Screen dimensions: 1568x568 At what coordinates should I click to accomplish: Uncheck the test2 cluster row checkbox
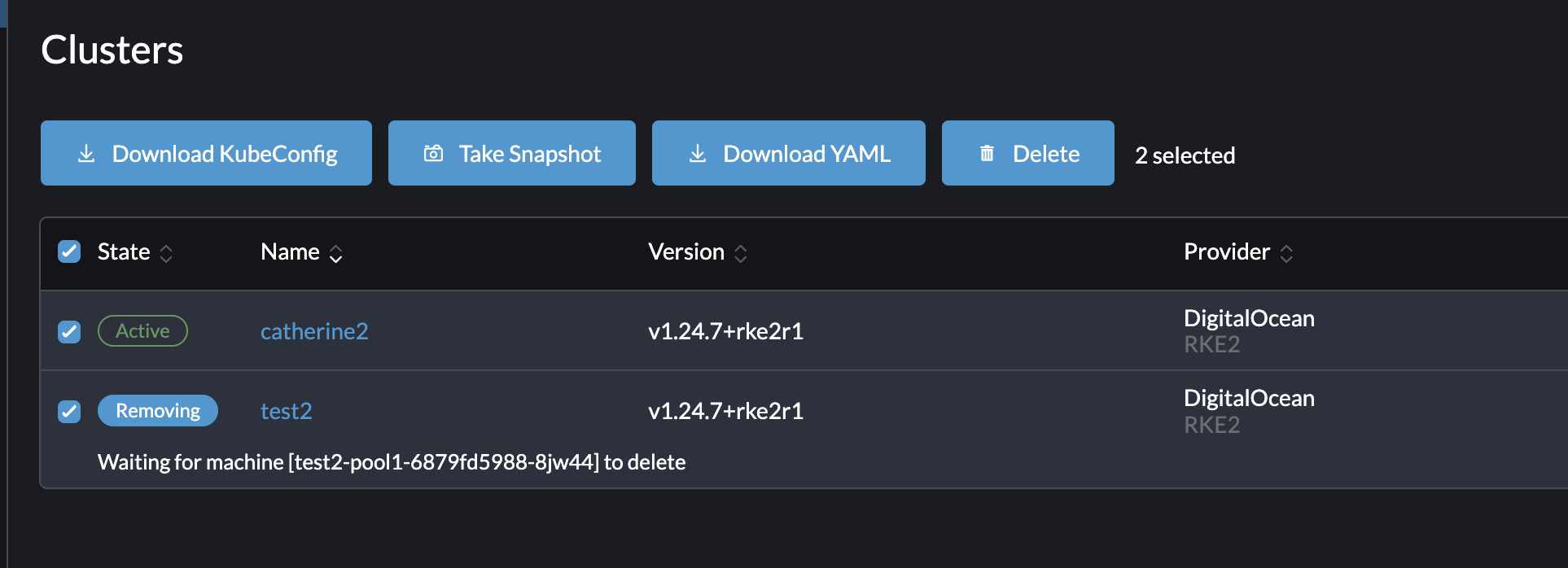[69, 412]
